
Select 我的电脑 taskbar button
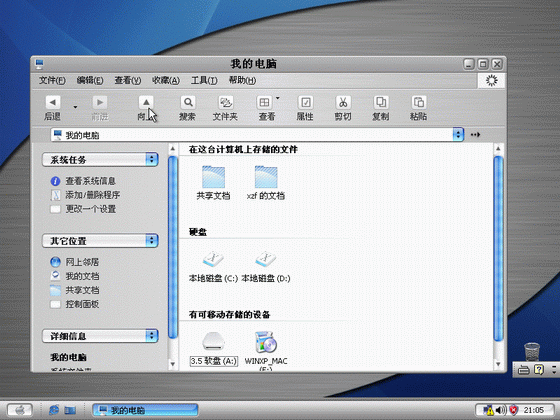[x=145, y=410]
